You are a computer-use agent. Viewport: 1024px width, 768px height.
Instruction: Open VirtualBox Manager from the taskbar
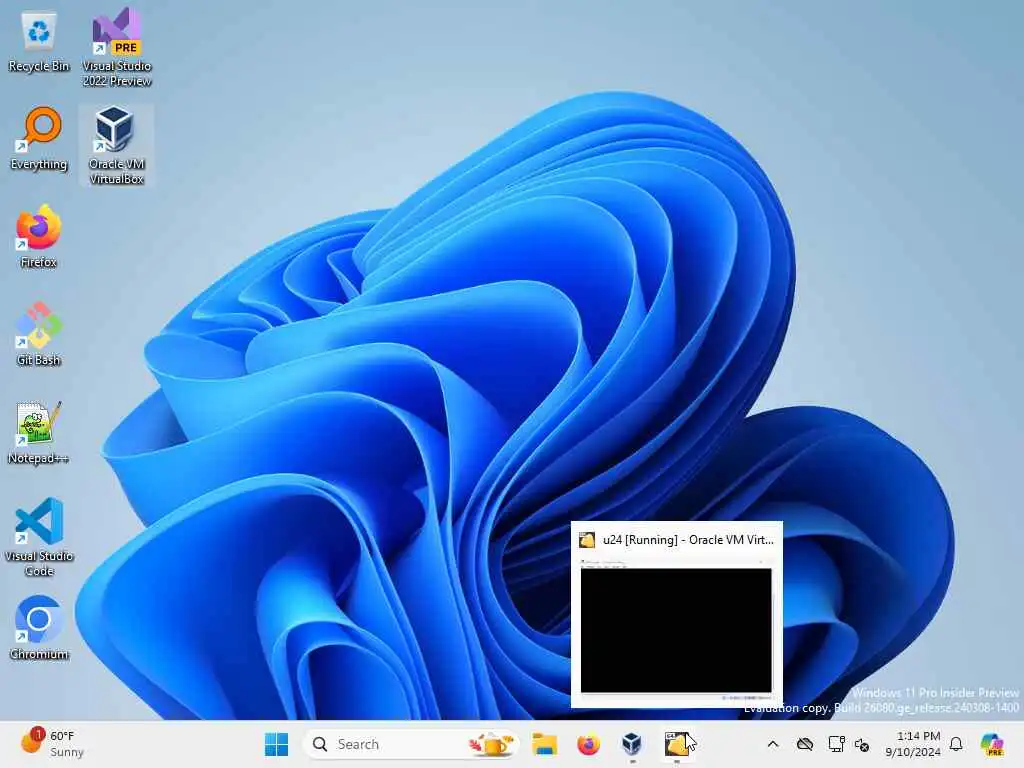click(632, 744)
